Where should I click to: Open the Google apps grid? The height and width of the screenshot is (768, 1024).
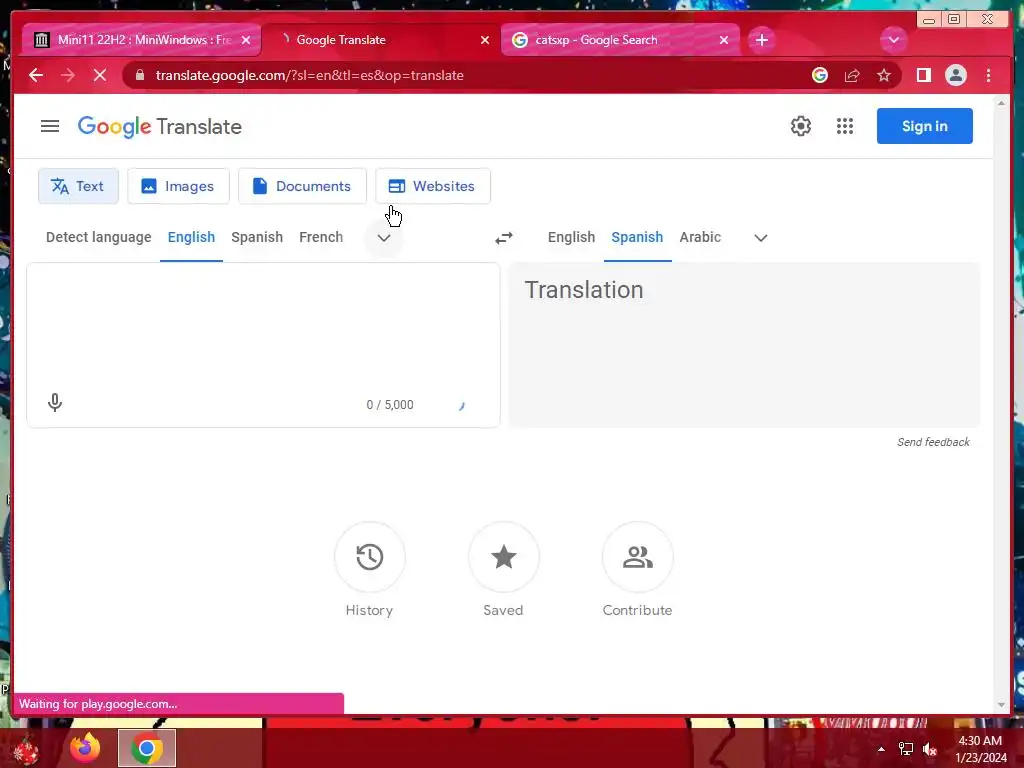pos(844,126)
